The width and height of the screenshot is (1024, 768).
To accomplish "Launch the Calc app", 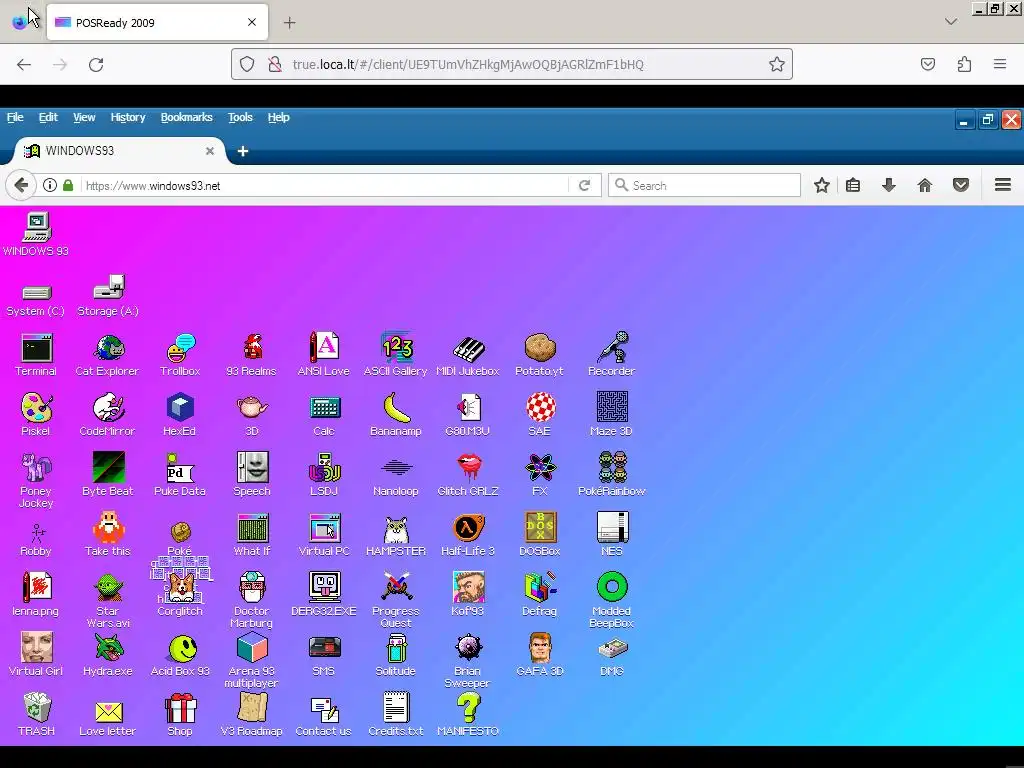I will (324, 415).
